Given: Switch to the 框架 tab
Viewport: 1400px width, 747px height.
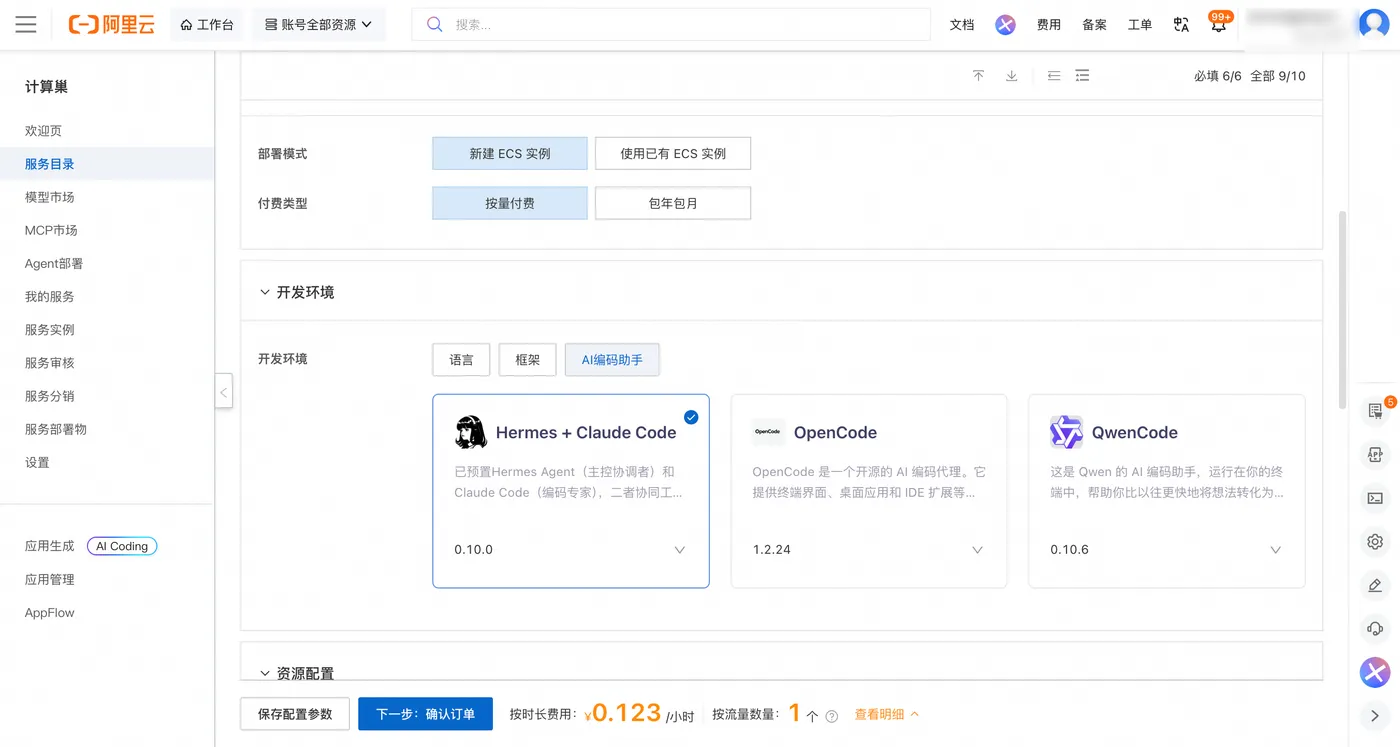Looking at the screenshot, I should pyautogui.click(x=527, y=360).
